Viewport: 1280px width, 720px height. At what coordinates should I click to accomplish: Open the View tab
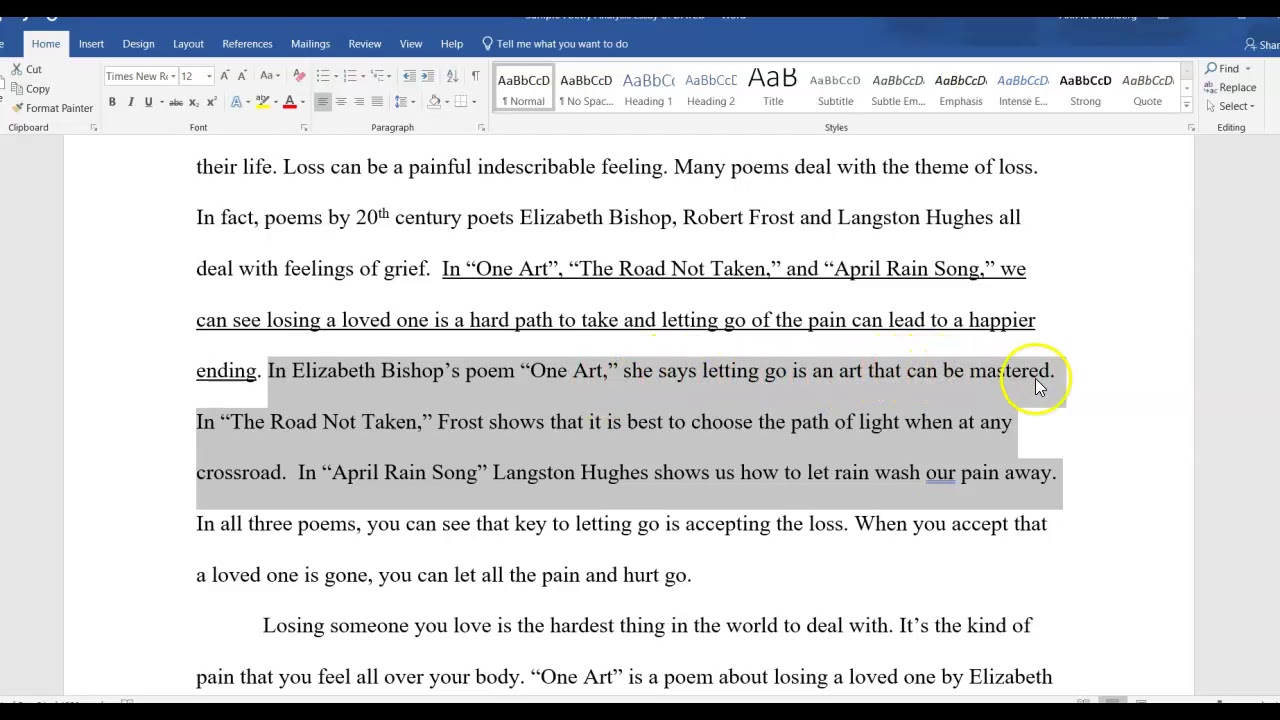pos(411,44)
